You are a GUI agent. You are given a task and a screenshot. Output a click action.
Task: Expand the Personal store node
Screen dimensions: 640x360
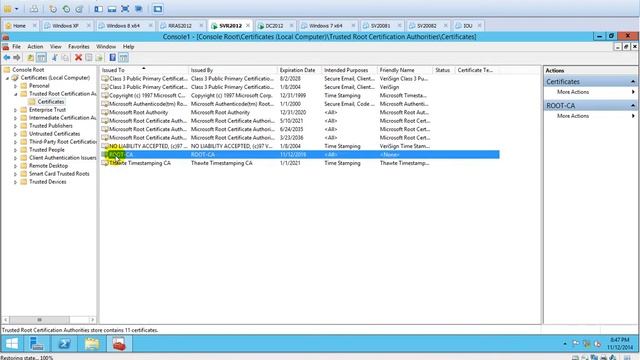(16, 86)
